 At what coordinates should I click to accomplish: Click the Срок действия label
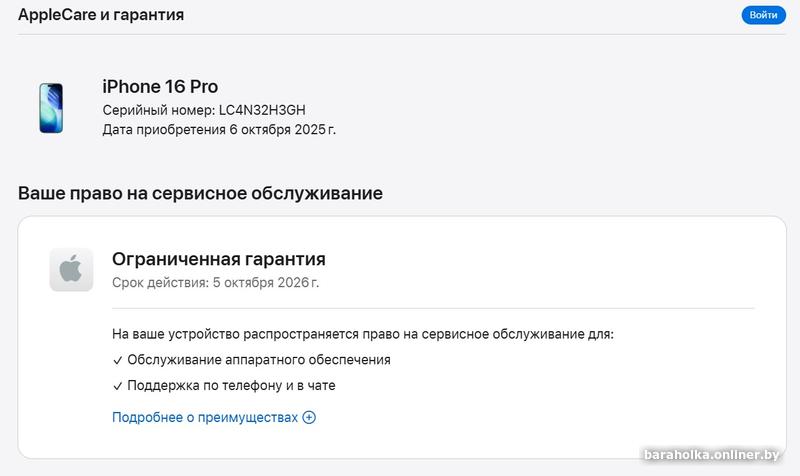point(160,283)
